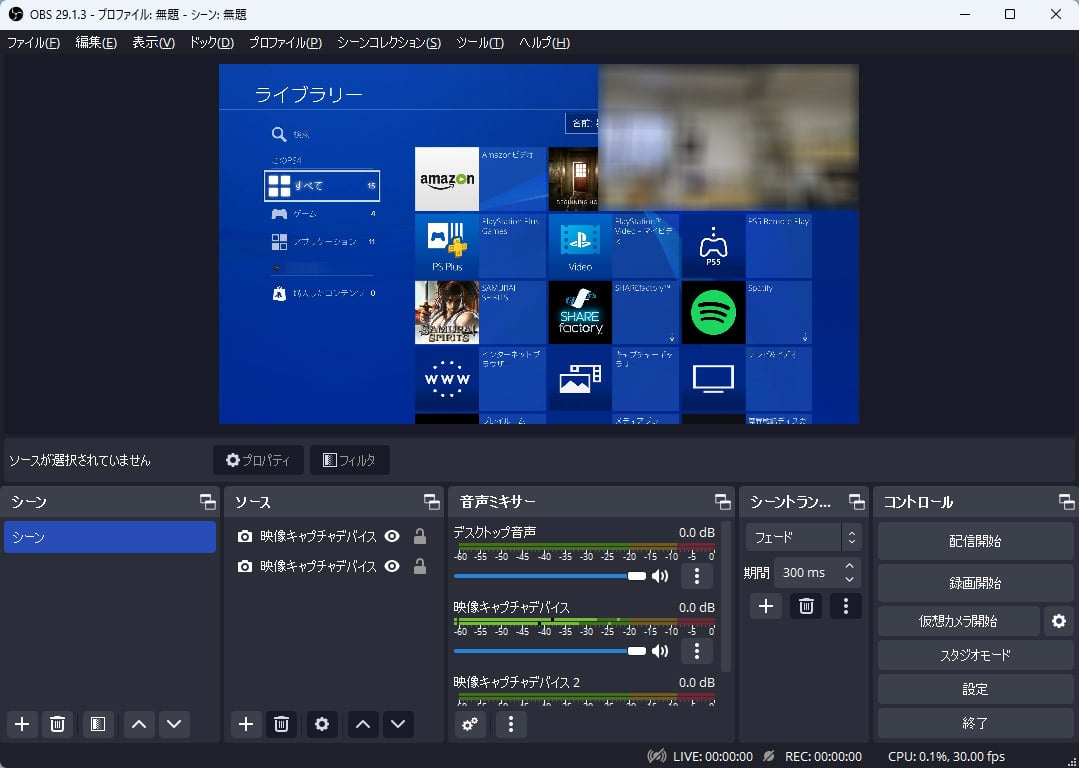Remove selected source with trash icon
1079x768 pixels.
click(281, 724)
